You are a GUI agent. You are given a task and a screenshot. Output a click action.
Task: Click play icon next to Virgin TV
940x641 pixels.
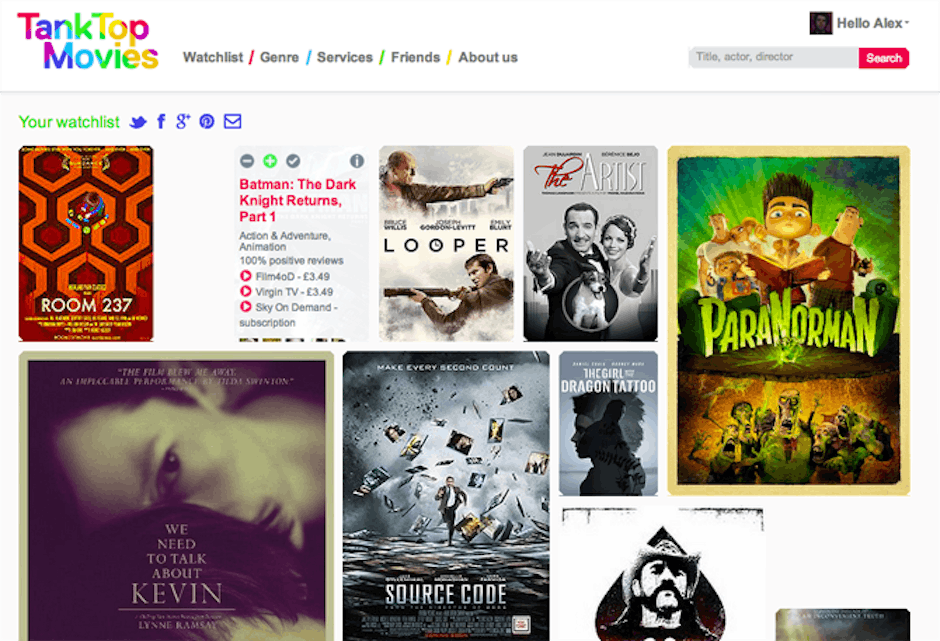[x=245, y=292]
